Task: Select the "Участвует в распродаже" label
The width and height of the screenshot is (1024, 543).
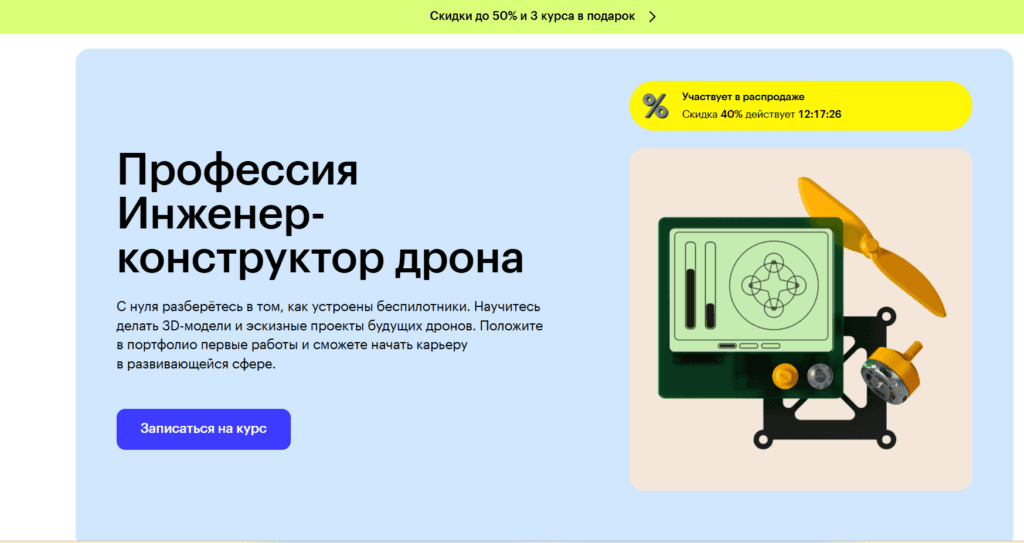Action: [x=743, y=97]
